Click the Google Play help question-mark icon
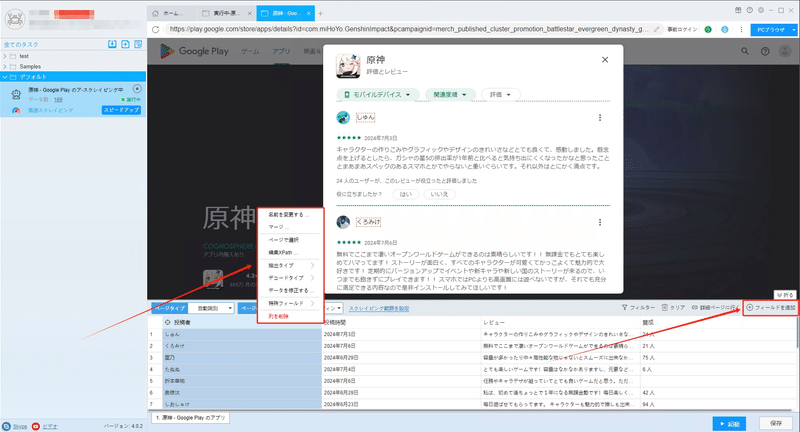 click(765, 51)
